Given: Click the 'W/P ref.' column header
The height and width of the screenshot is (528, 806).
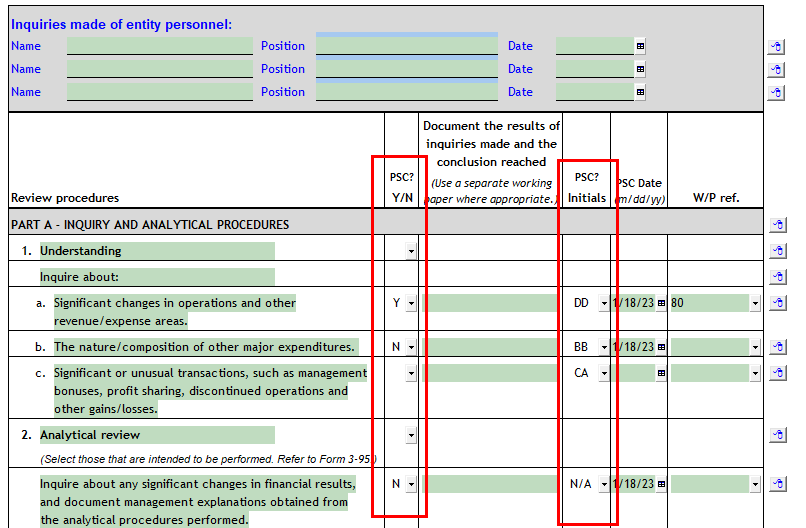Looking at the screenshot, I should [x=716, y=198].
